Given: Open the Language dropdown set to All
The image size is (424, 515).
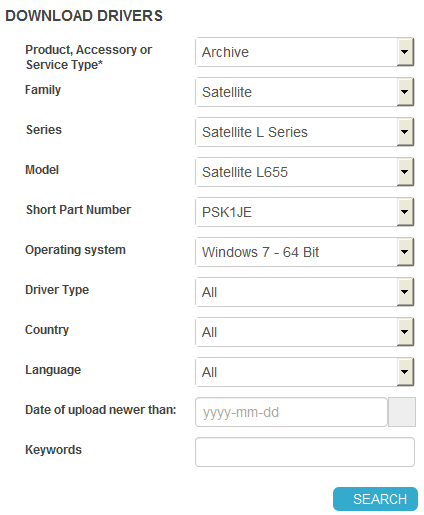Looking at the screenshot, I should tap(304, 372).
